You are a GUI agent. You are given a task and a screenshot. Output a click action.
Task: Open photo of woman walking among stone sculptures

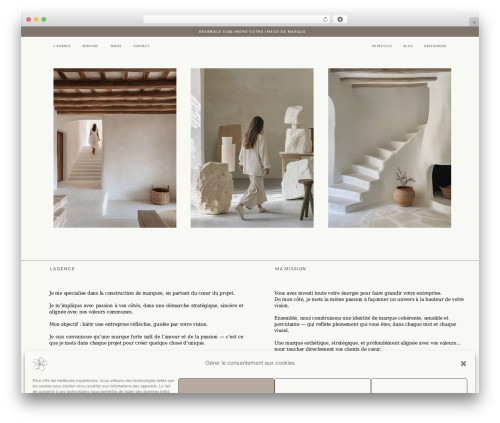tap(252, 148)
